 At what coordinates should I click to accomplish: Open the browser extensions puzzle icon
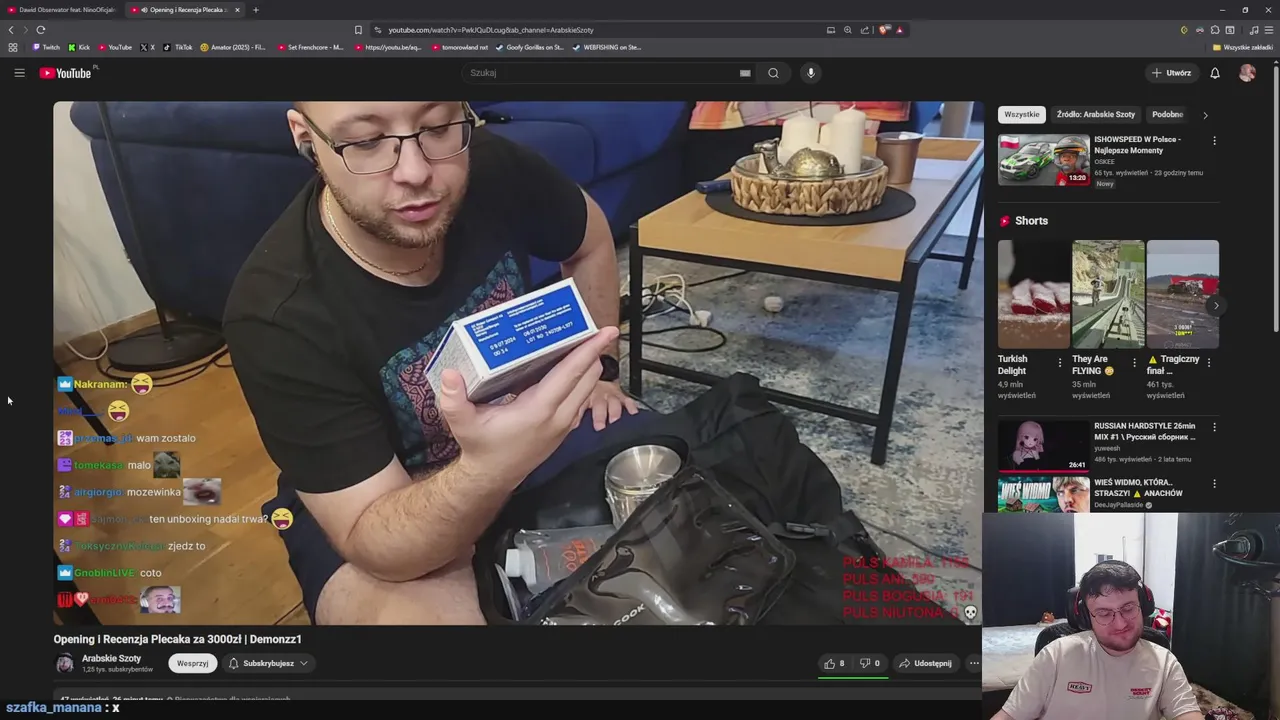(1215, 30)
